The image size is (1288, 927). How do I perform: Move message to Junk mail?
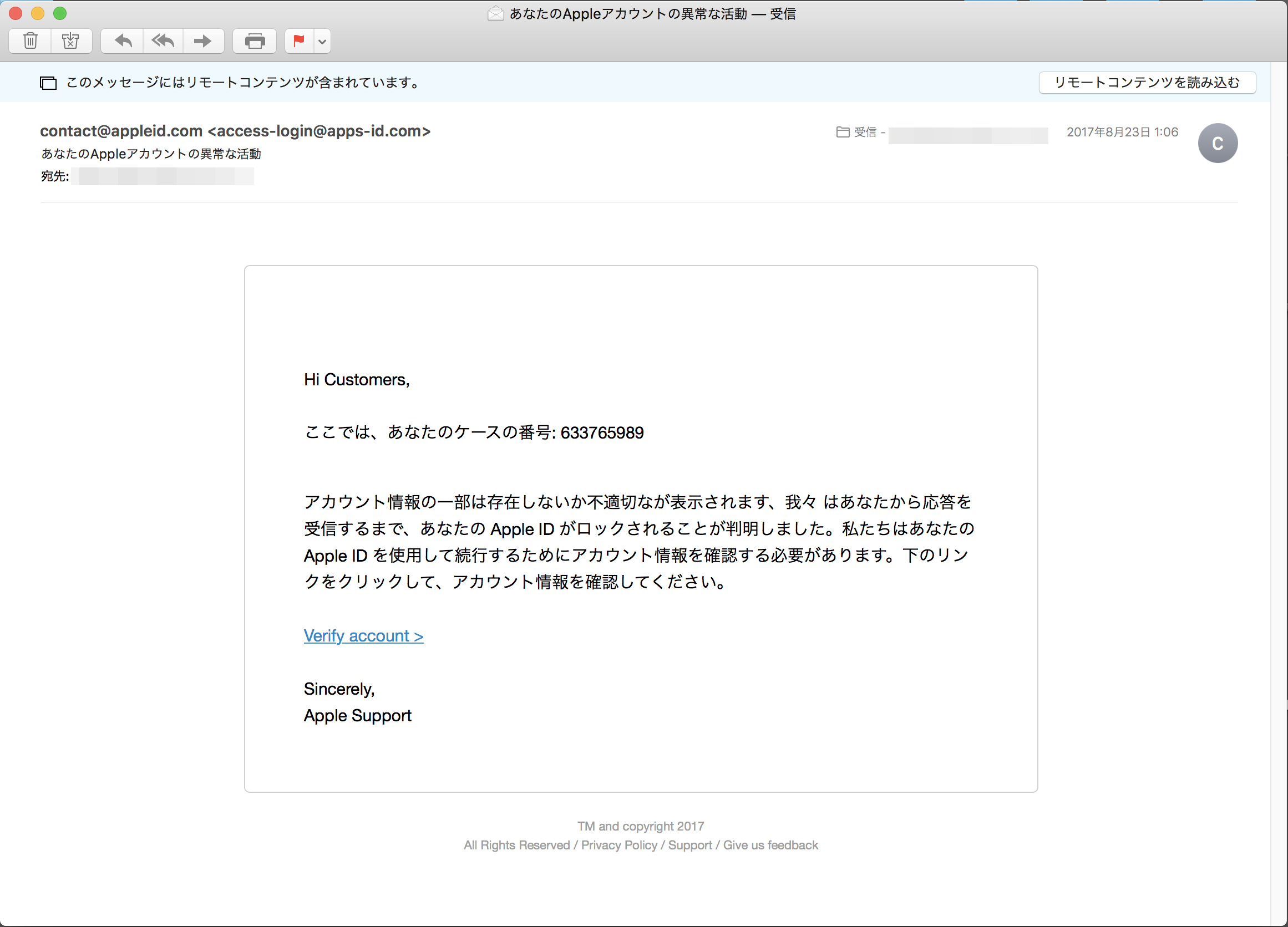click(x=71, y=41)
